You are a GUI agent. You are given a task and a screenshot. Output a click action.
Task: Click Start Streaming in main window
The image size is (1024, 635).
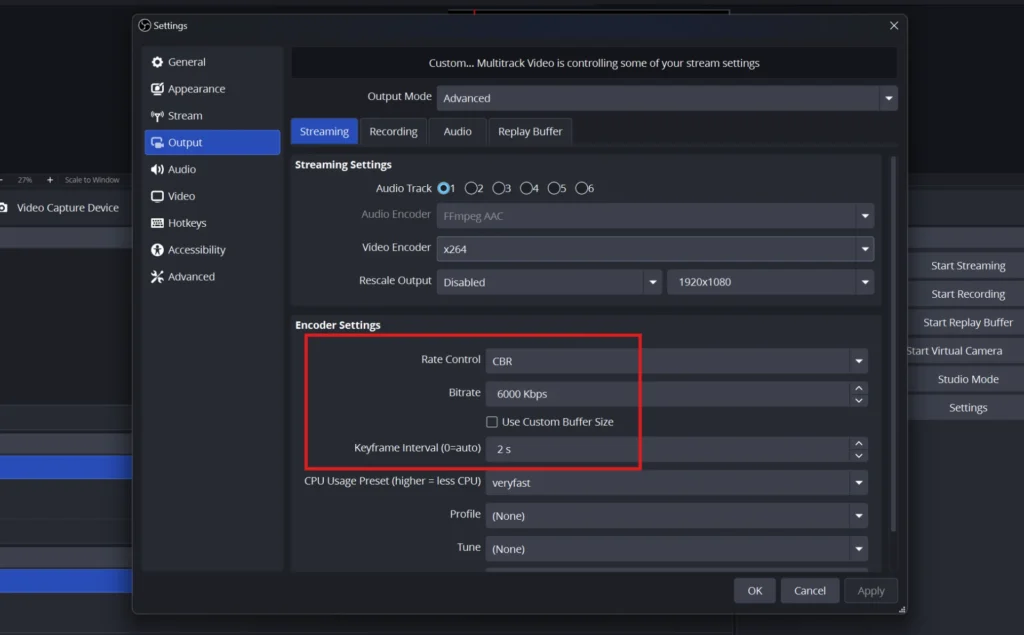967,266
